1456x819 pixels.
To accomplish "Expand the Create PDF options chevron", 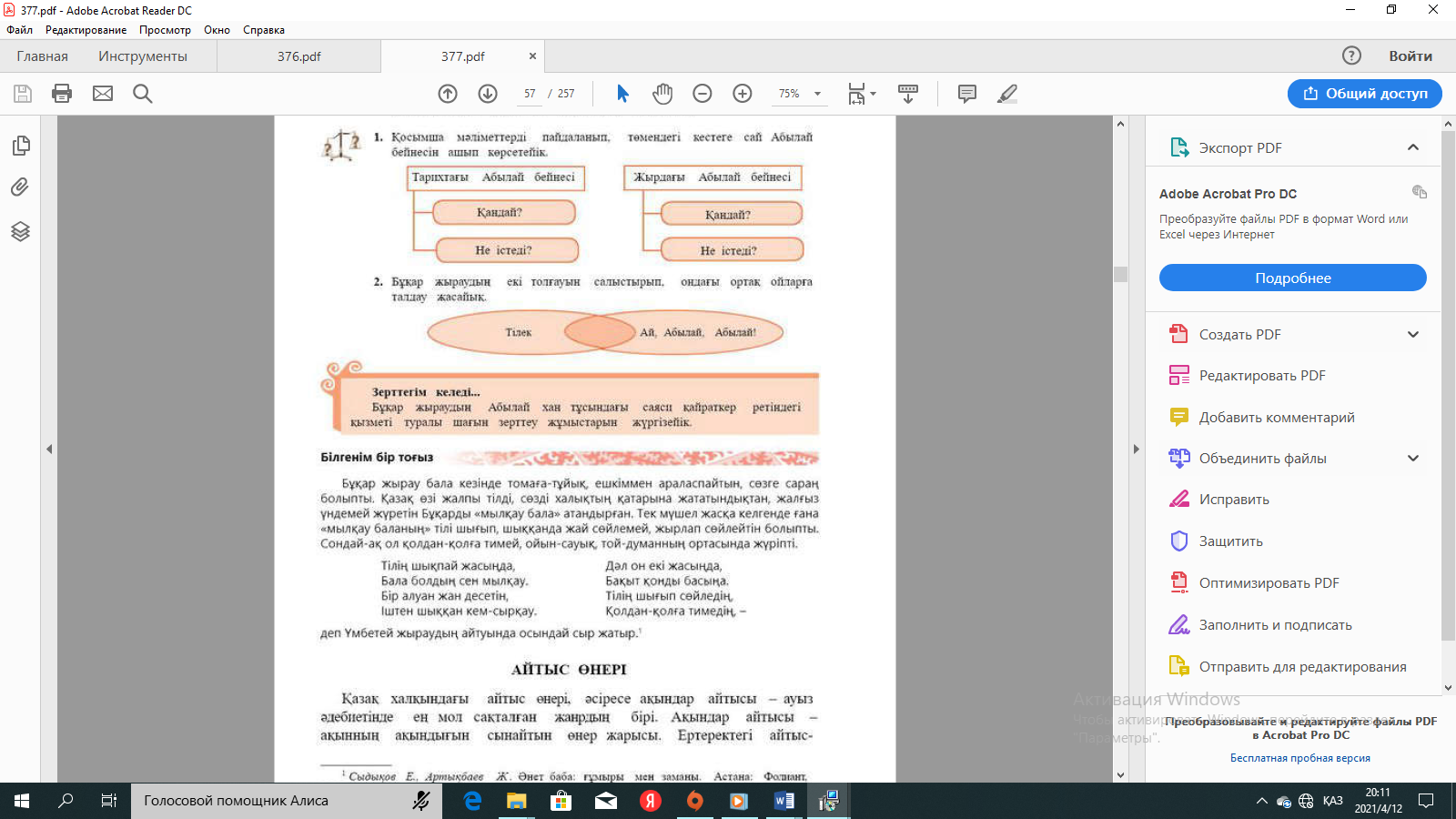I will pyautogui.click(x=1413, y=334).
